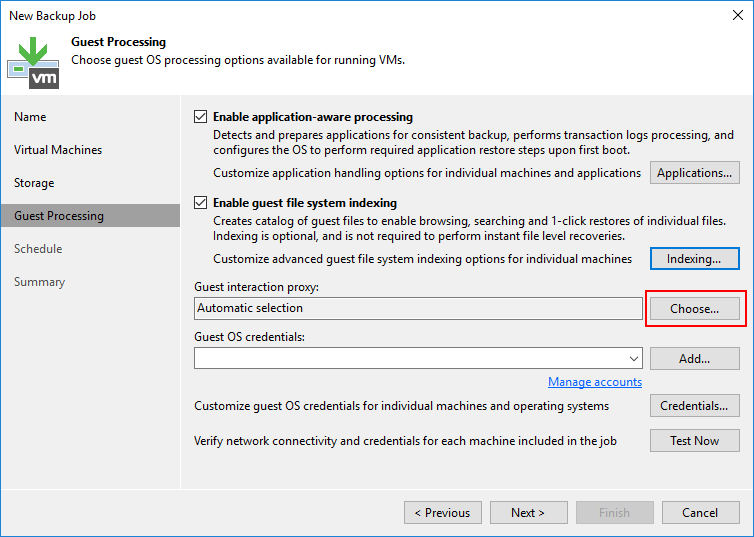
Task: Switch to the Storage step
Action: point(34,183)
